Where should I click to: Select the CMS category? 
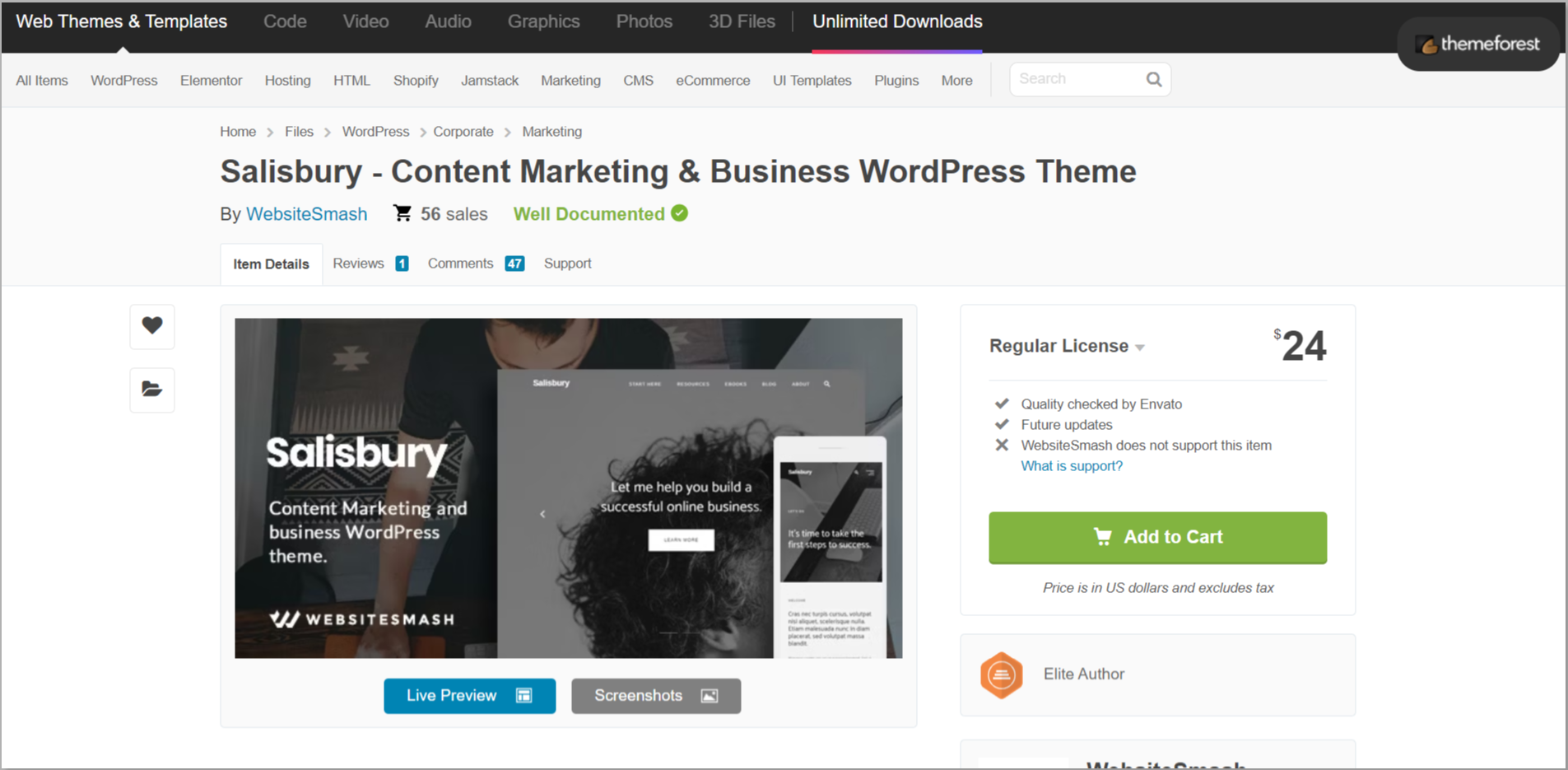click(638, 81)
